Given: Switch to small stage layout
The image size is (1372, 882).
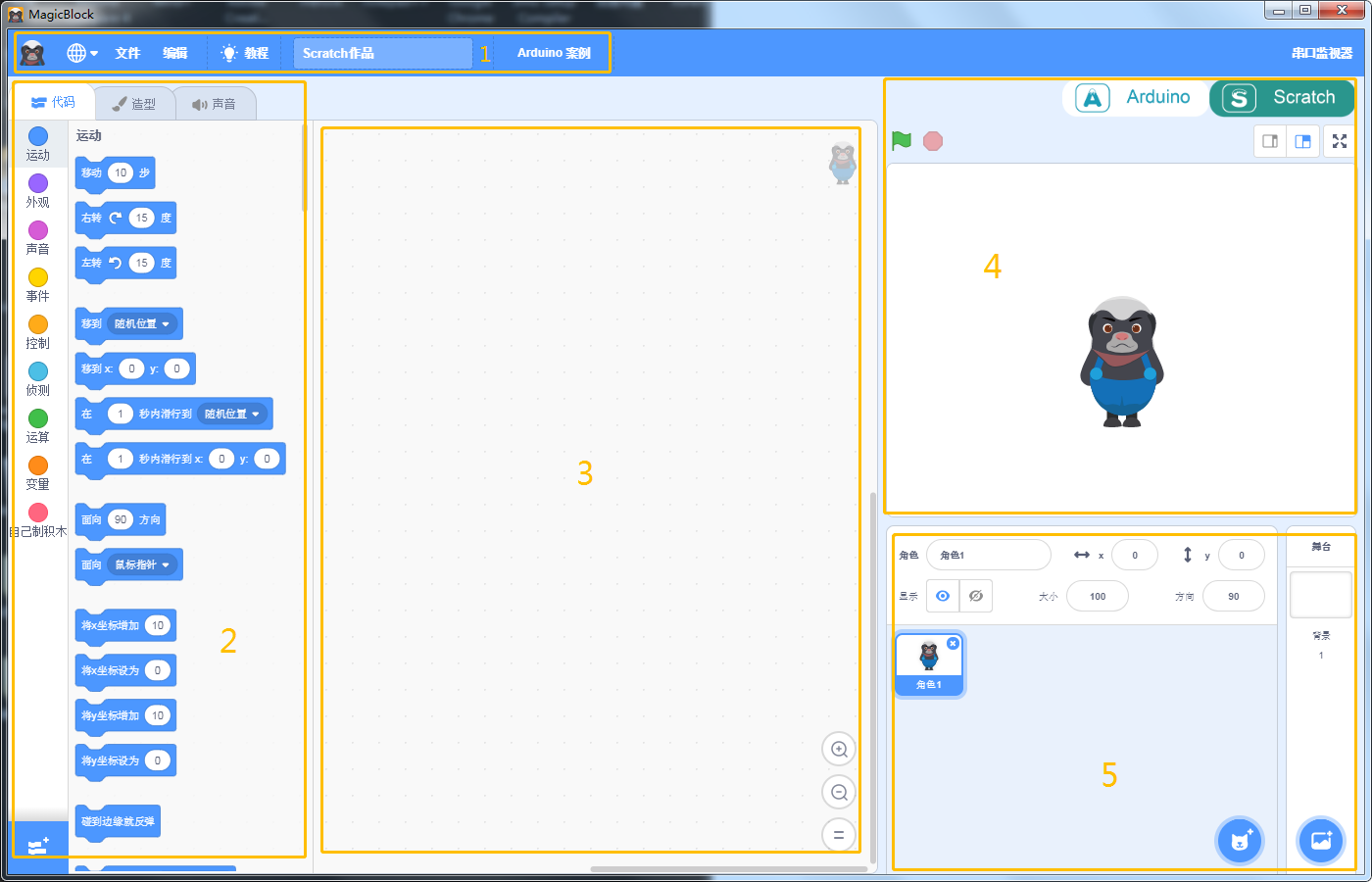Looking at the screenshot, I should (x=1270, y=141).
